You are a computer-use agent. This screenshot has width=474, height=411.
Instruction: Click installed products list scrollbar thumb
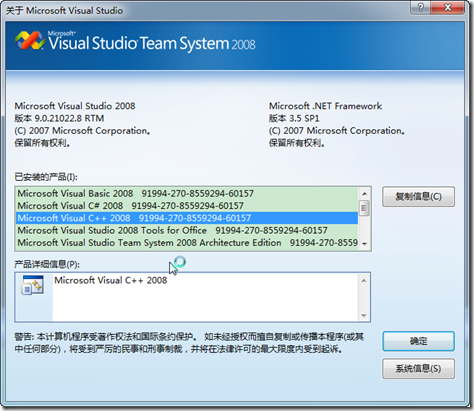click(364, 208)
